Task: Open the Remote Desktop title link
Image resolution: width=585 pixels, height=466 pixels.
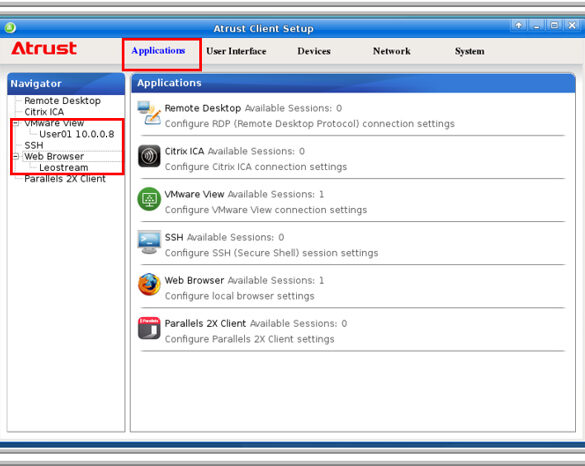Action: (203, 108)
